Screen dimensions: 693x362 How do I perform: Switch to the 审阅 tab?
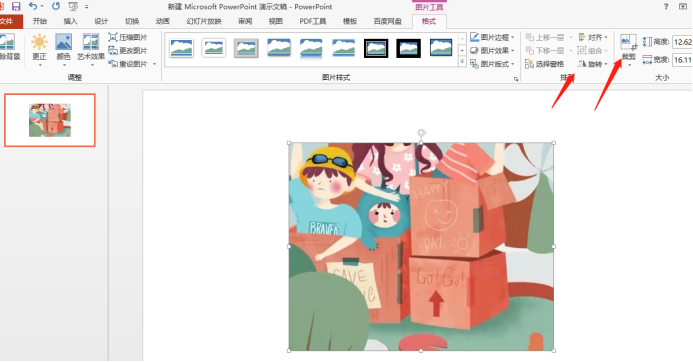[245, 21]
